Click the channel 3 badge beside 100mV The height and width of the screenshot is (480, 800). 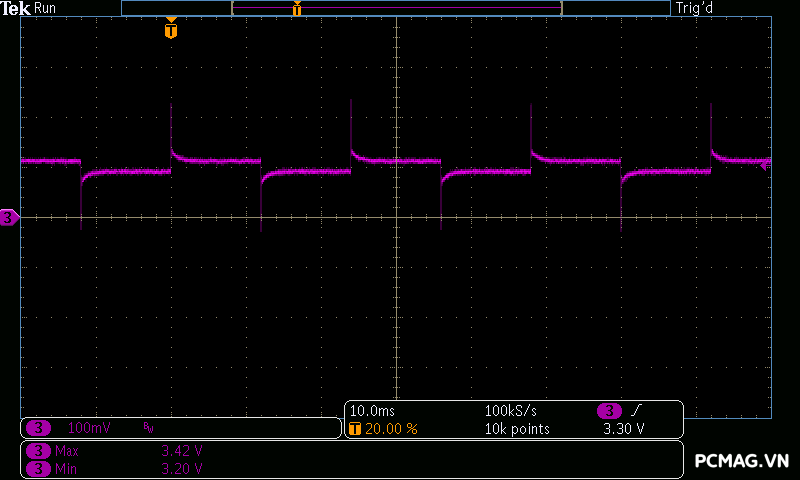coord(39,428)
